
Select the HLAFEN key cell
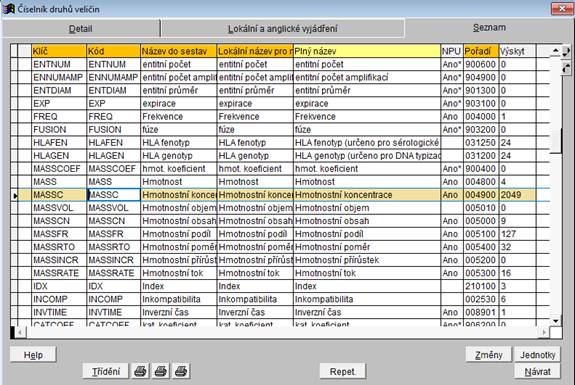tap(59, 143)
